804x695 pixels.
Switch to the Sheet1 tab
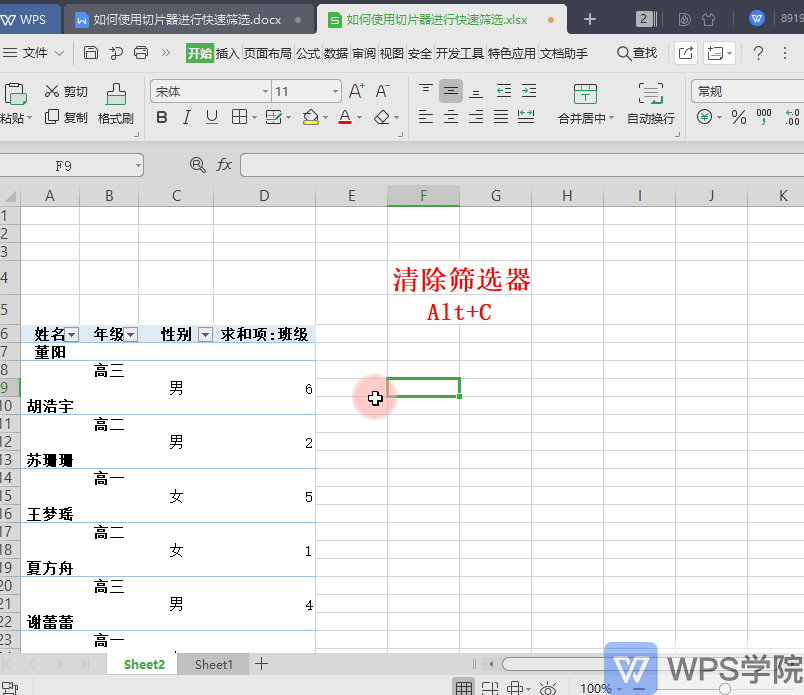point(214,664)
